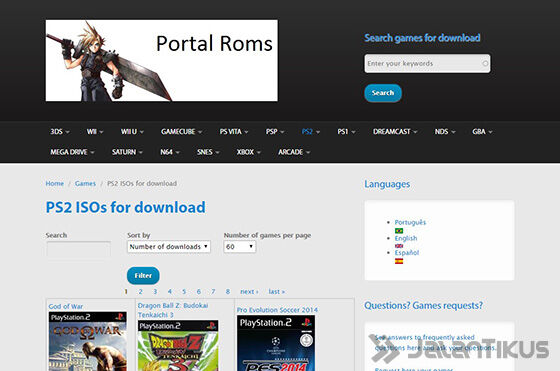Image resolution: width=560 pixels, height=371 pixels.
Task: Open the ARCADE menu
Action: click(294, 152)
